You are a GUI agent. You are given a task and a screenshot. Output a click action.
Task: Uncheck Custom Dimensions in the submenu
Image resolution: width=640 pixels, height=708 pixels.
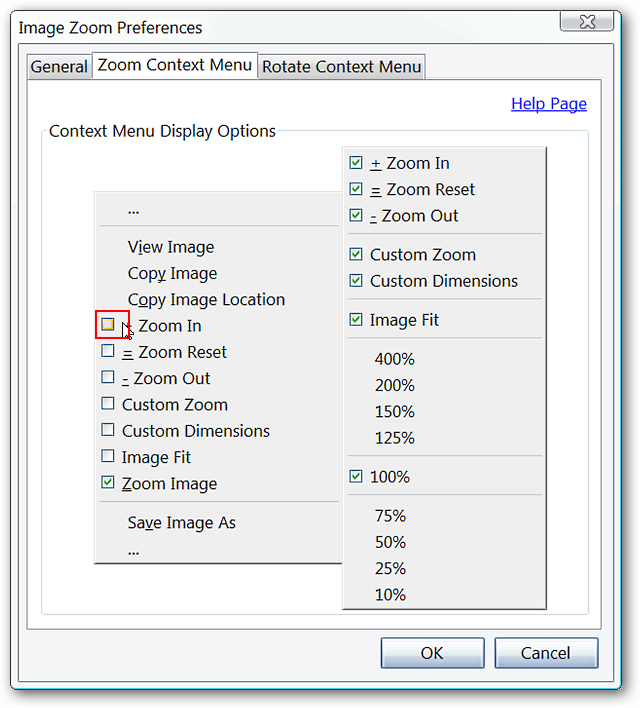pos(356,280)
